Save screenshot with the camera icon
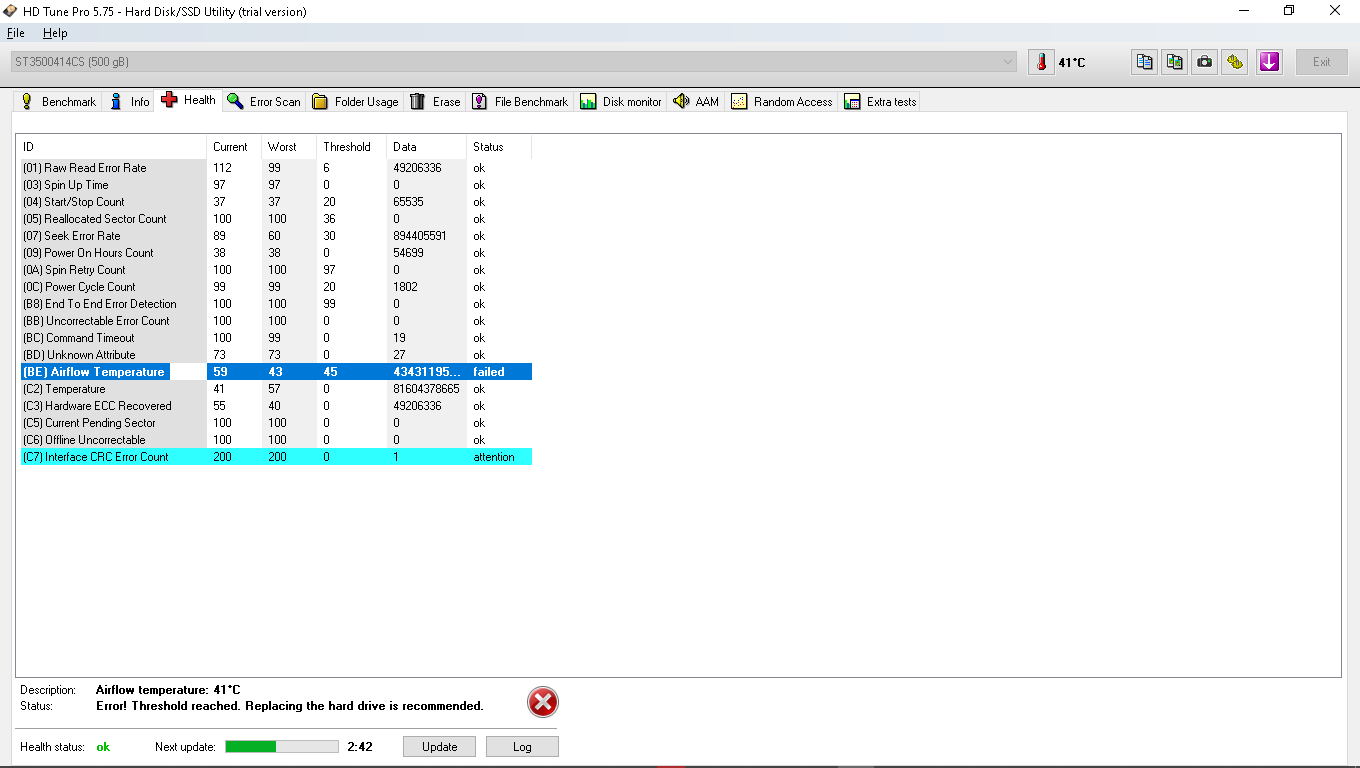1360x768 pixels. tap(1205, 62)
